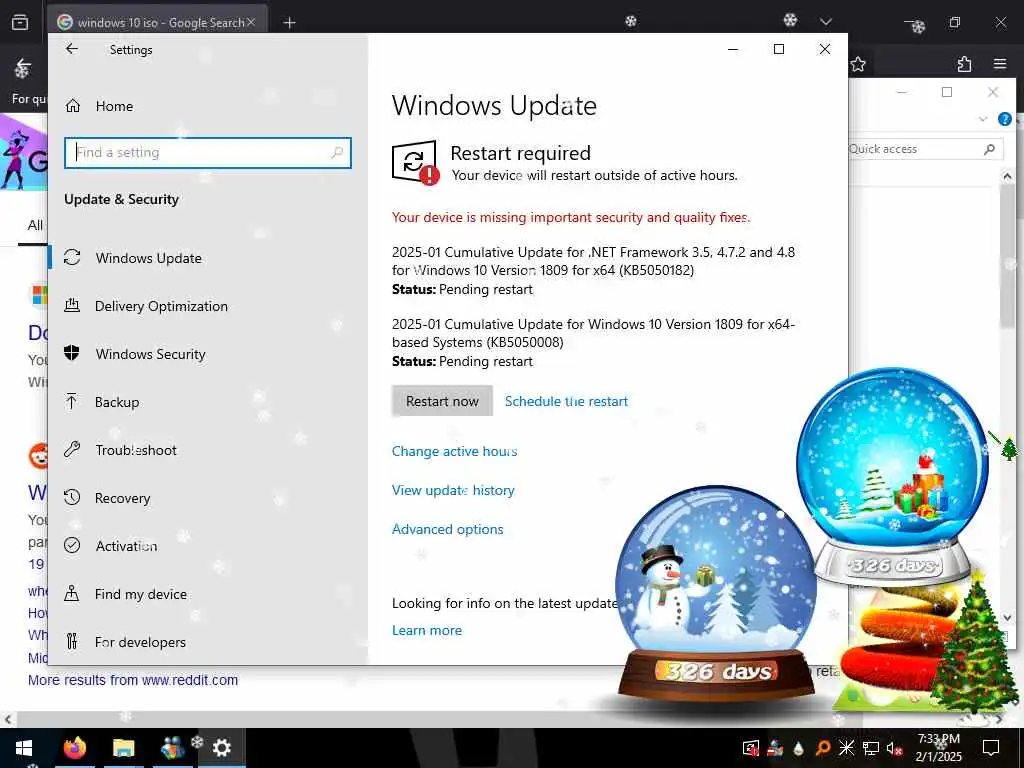Close the windows 10 iso Google Search tab
Image resolution: width=1024 pixels, height=768 pixels.
coord(251,23)
